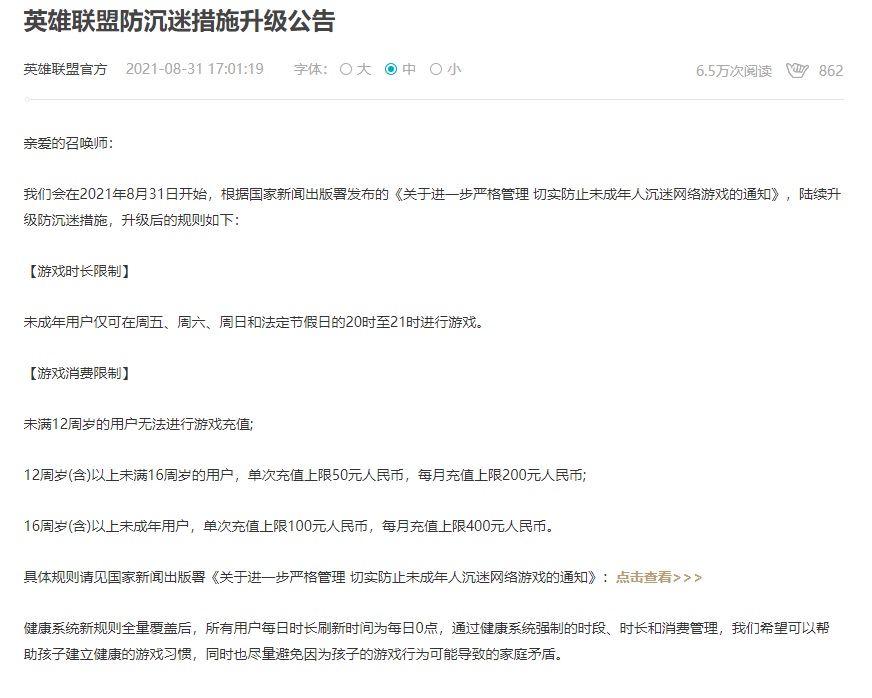Click the line with 单次充值上限50元人民币

click(305, 475)
